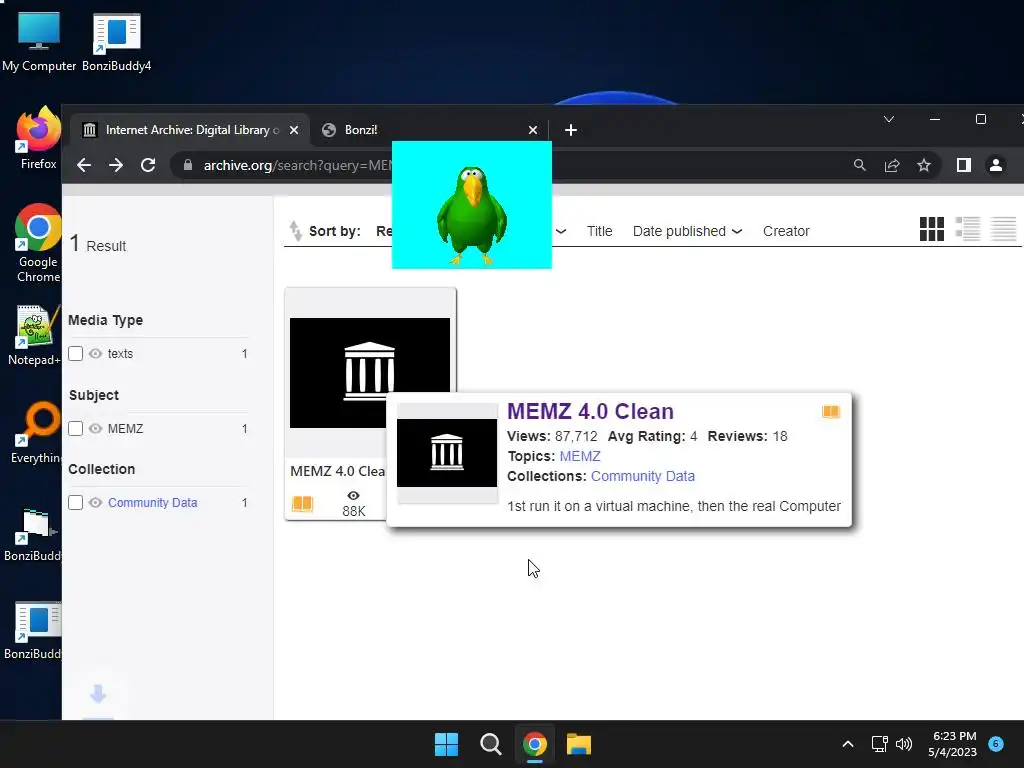Close the Bonzi! tab
Viewport: 1024px width, 768px height.
533,130
